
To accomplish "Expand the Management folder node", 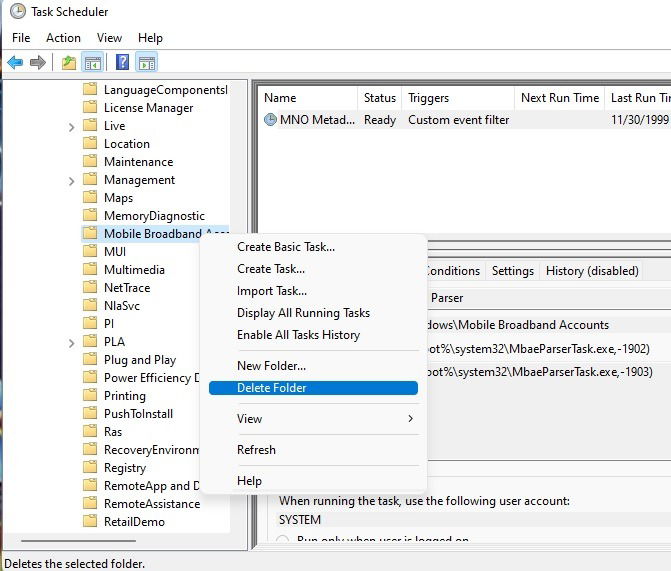I will 71,181.
